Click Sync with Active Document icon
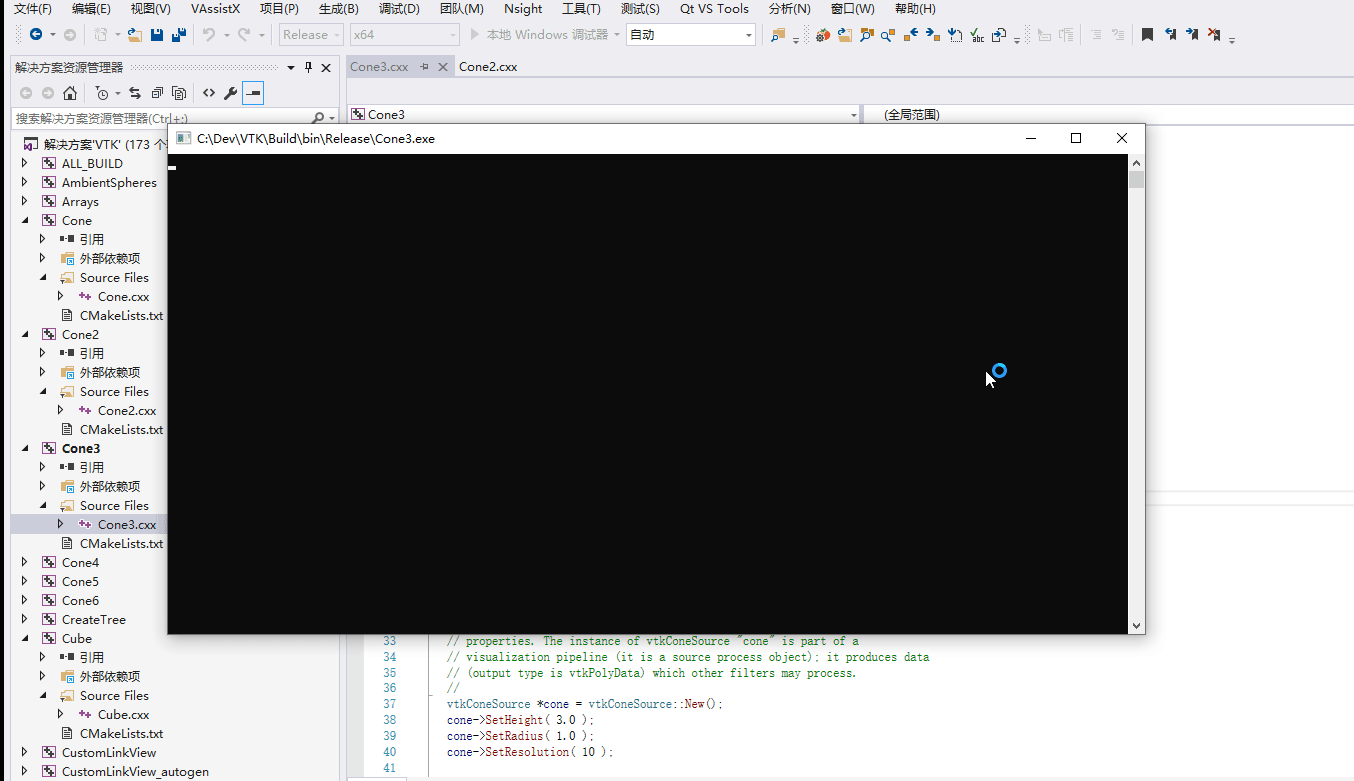The height and width of the screenshot is (781, 1354). tap(134, 93)
